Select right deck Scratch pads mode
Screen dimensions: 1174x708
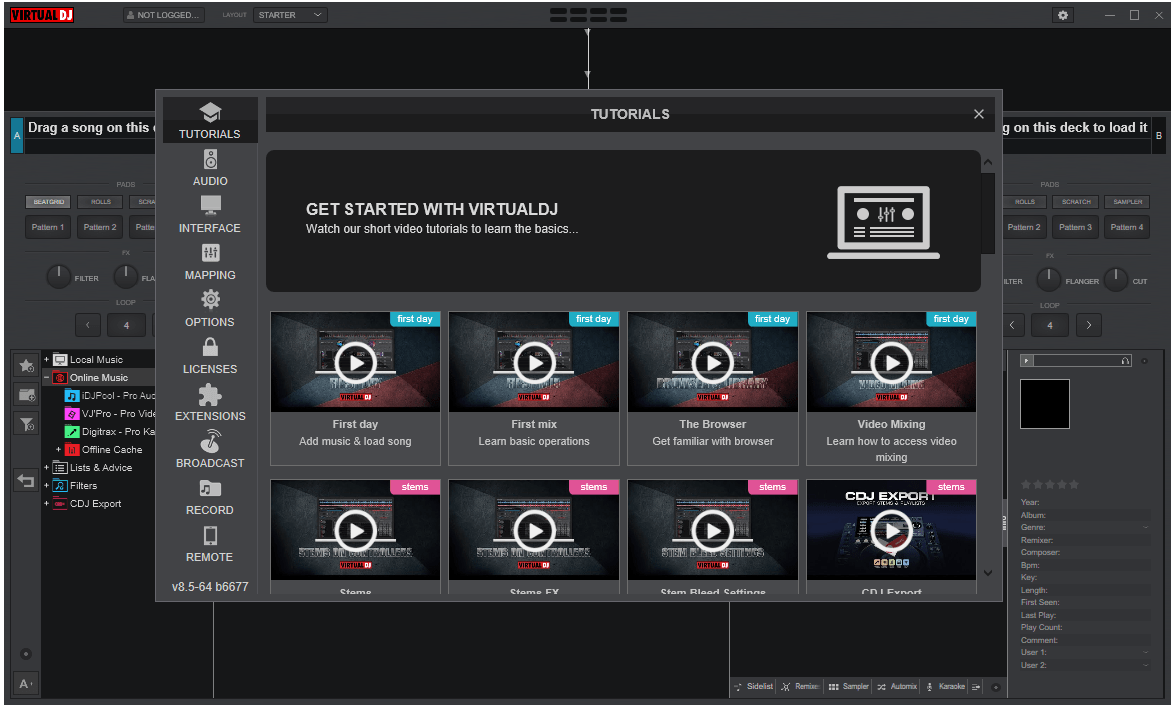1076,202
